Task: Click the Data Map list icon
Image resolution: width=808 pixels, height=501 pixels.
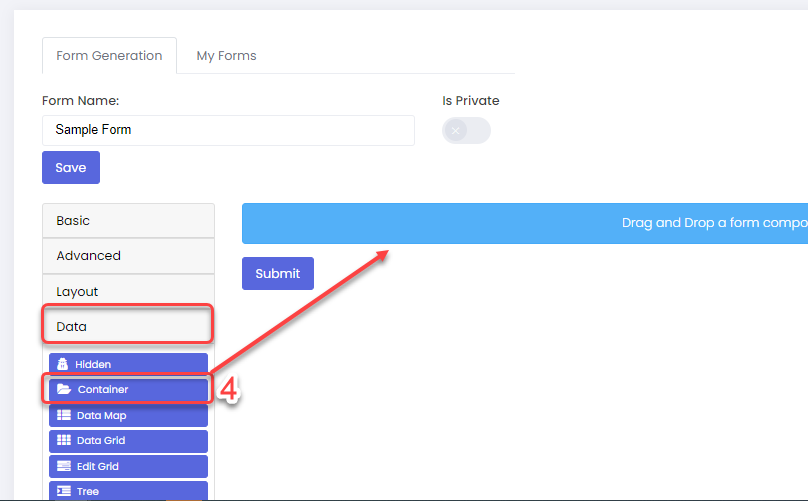Action: tap(64, 415)
